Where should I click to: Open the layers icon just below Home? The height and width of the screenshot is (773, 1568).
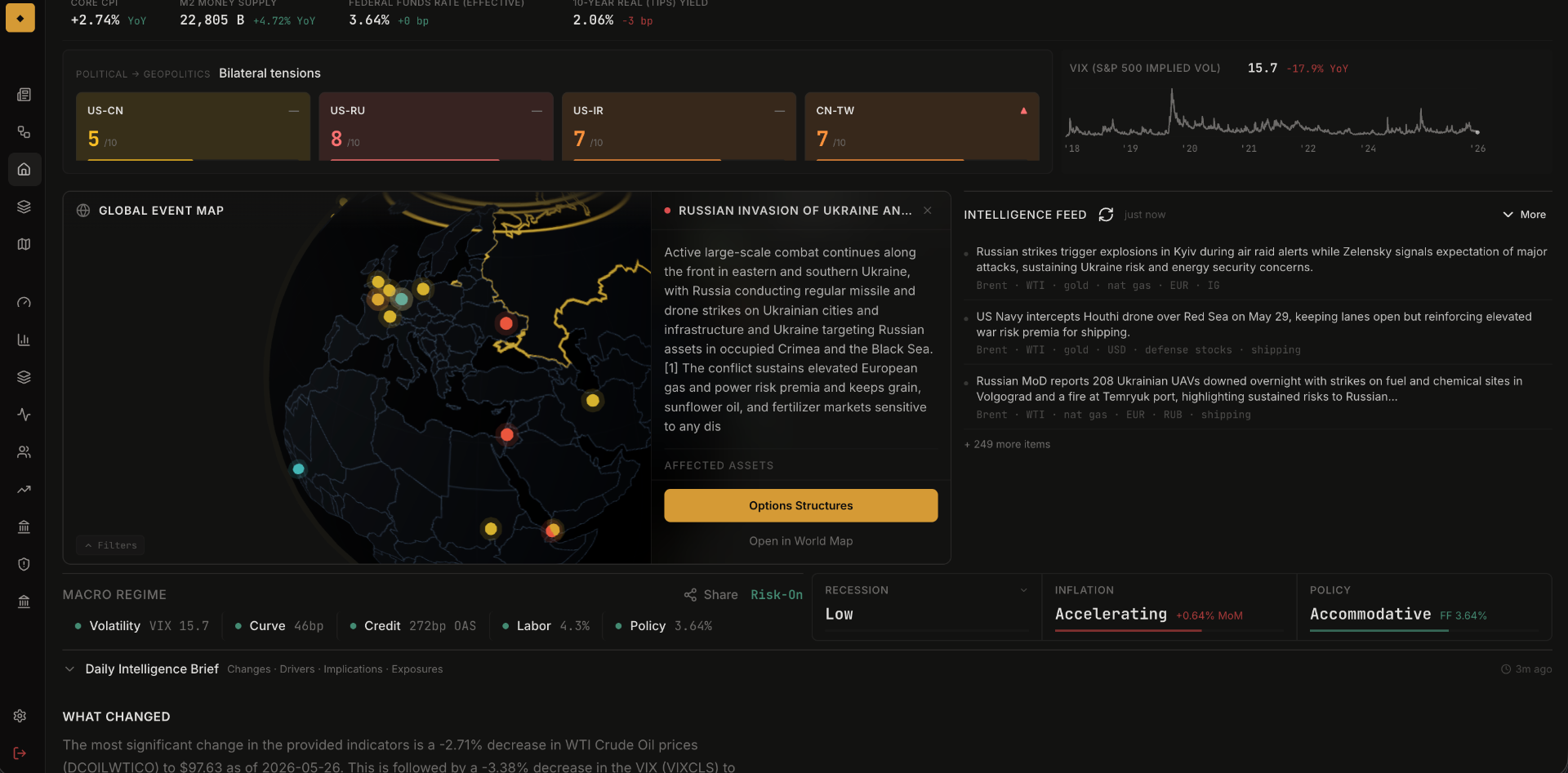[24, 207]
